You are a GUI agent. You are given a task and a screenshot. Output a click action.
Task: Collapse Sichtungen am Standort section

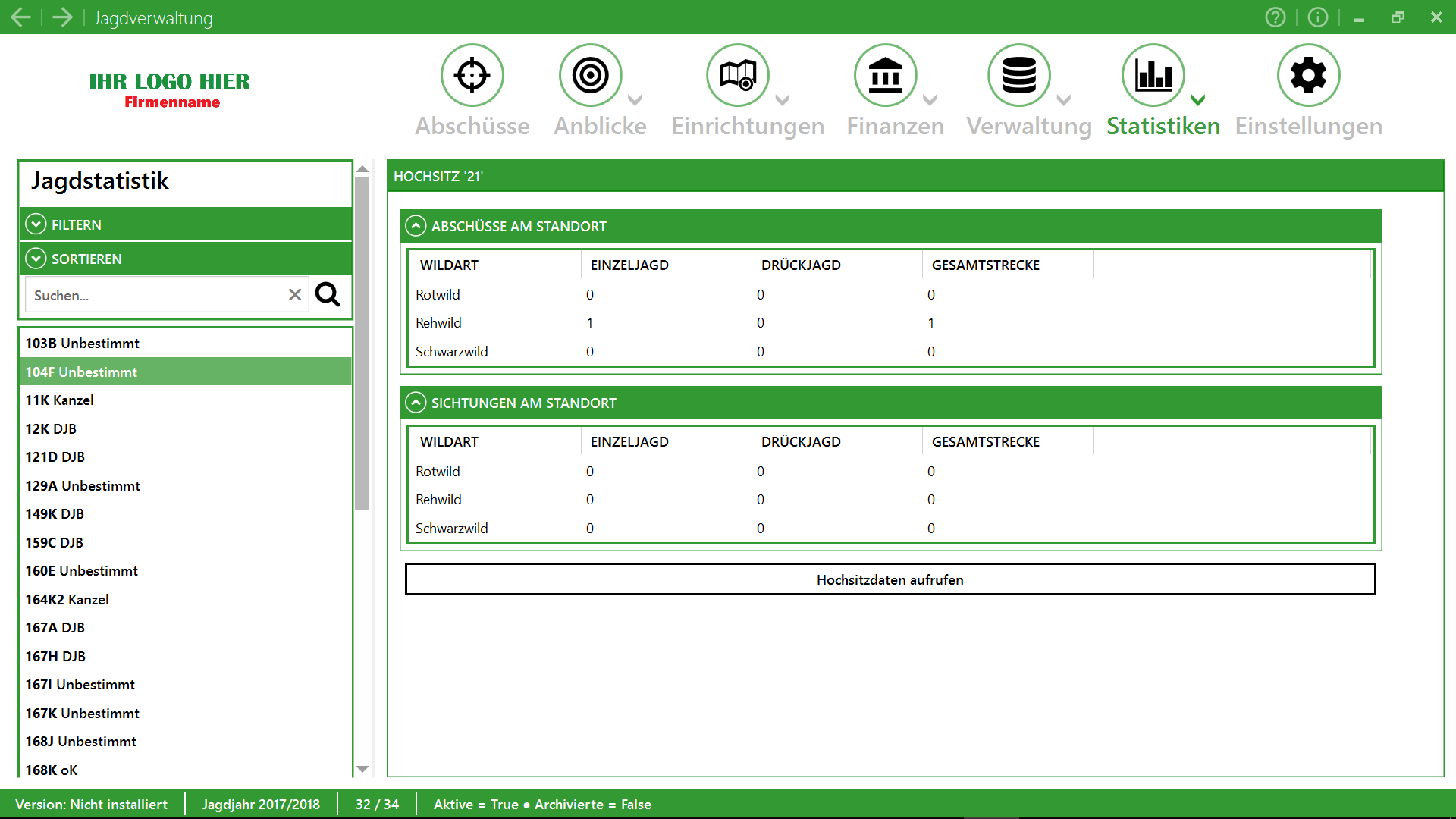tap(416, 403)
